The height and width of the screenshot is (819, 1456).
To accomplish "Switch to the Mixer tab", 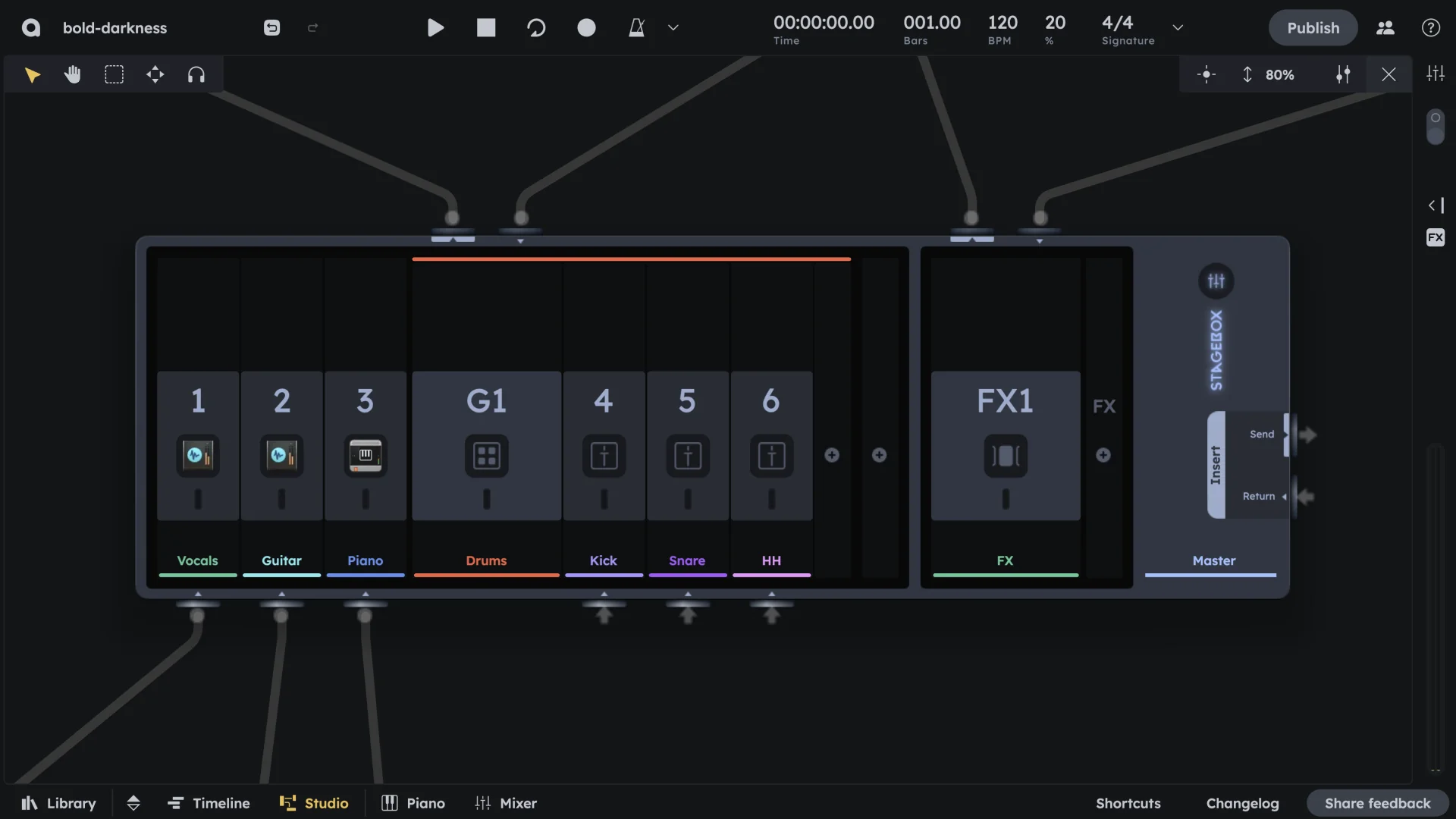I will (506, 802).
